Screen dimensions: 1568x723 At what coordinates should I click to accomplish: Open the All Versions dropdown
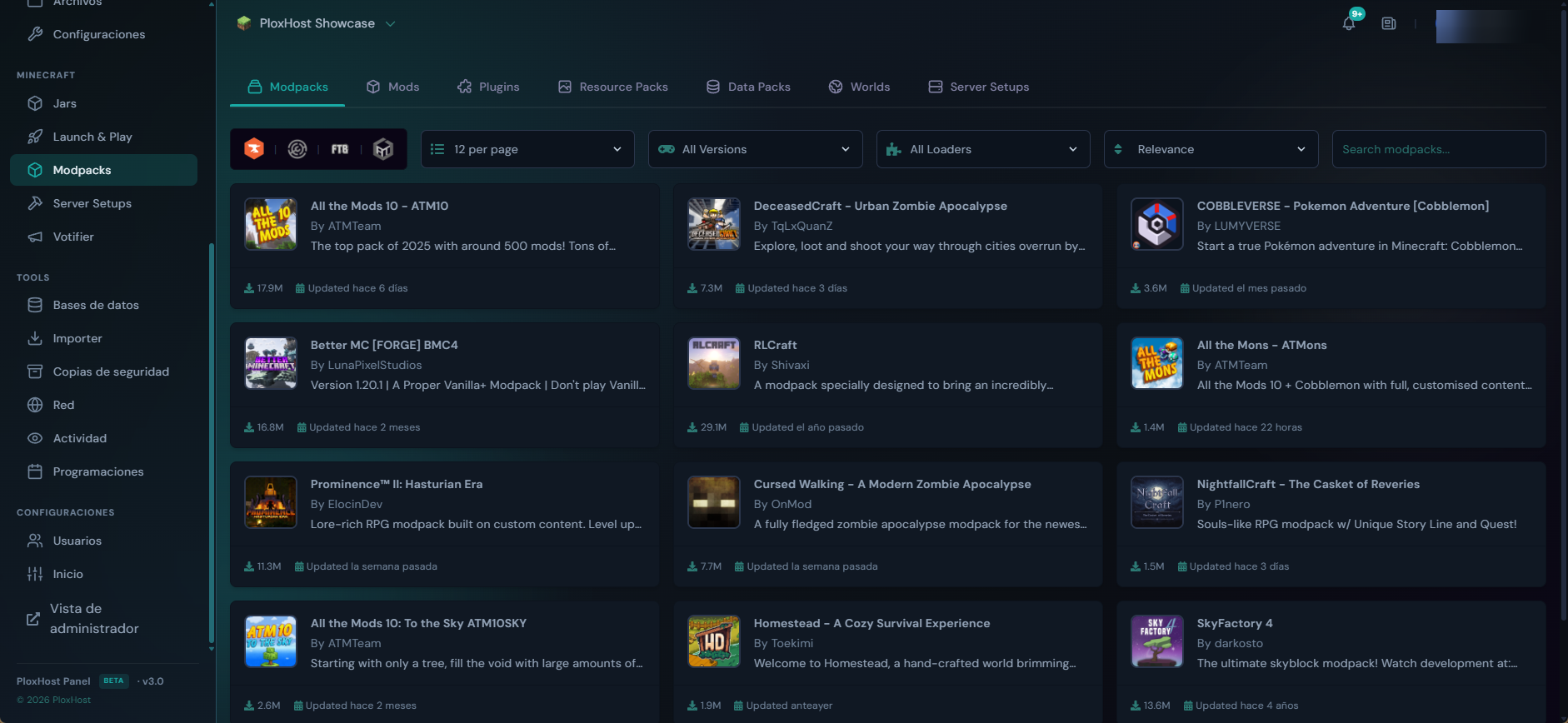pyautogui.click(x=756, y=149)
